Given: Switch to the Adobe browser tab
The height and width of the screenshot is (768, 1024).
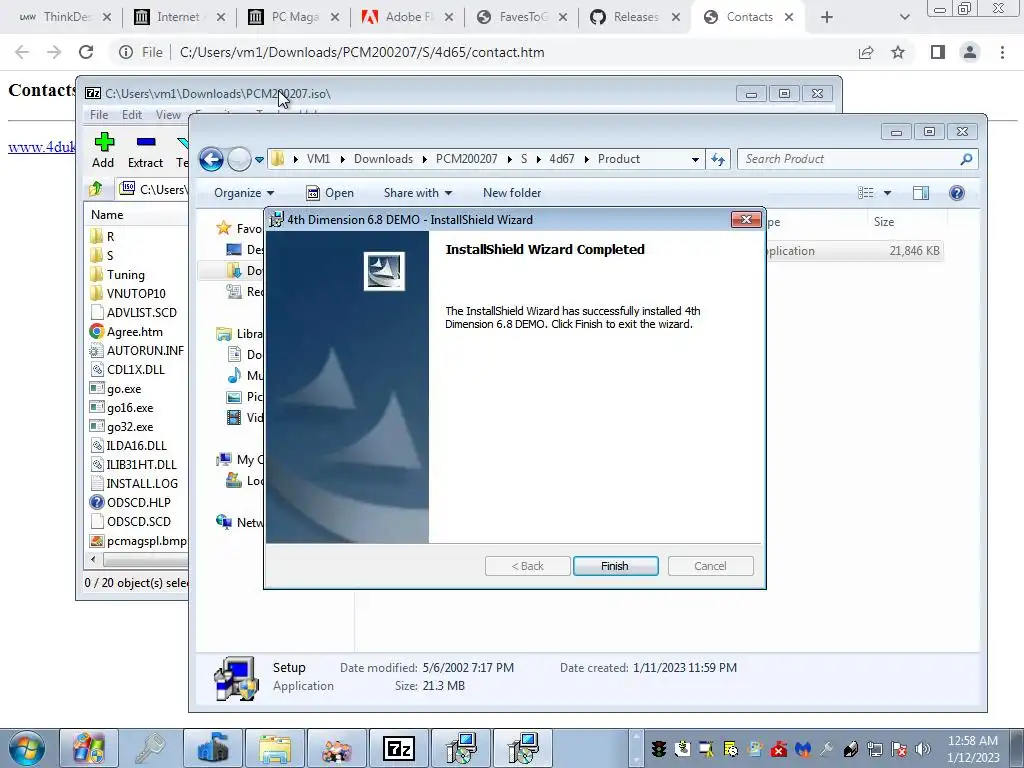Looking at the screenshot, I should point(408,17).
